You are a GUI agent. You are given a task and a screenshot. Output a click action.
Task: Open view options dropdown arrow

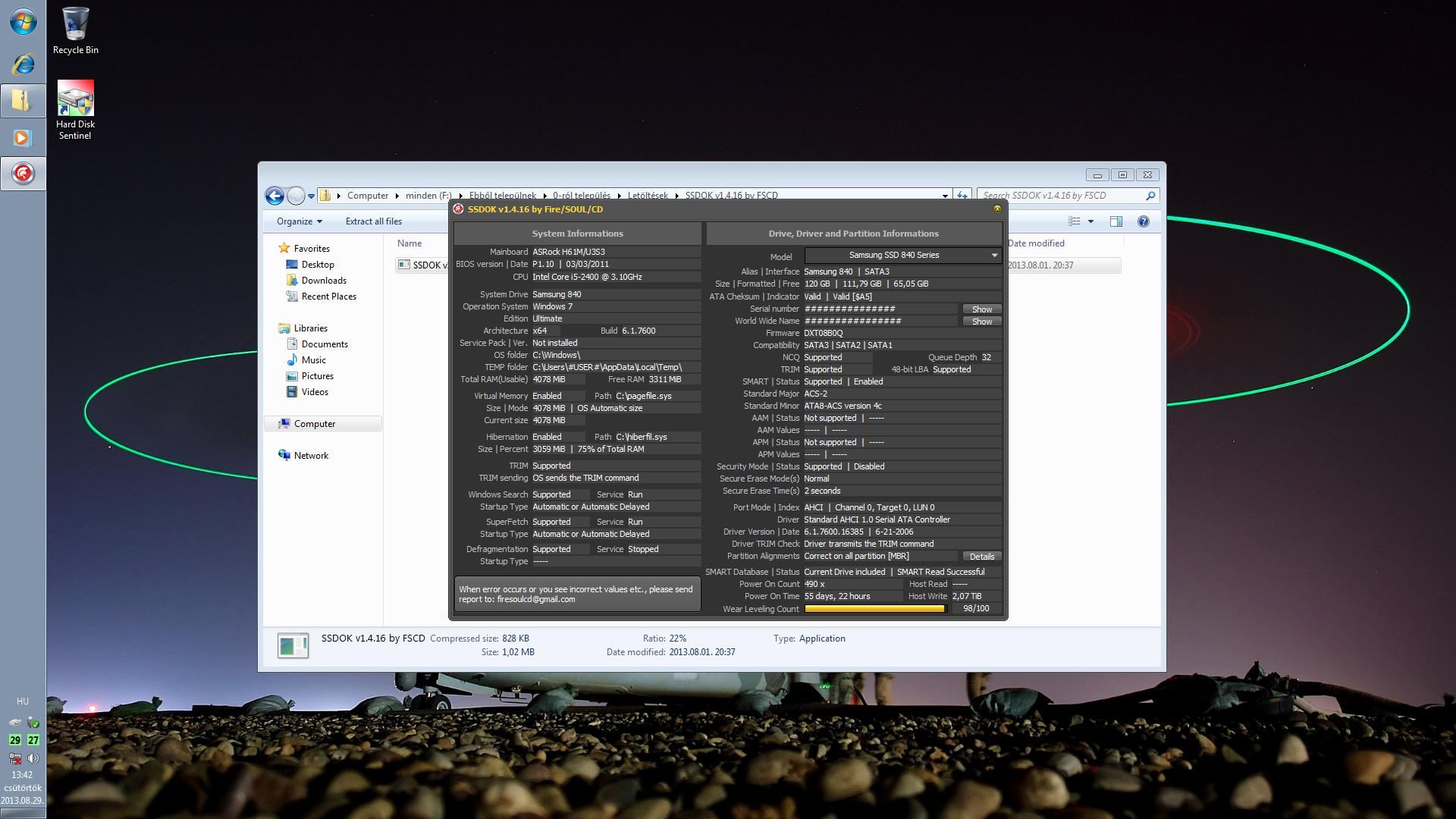pos(1090,221)
